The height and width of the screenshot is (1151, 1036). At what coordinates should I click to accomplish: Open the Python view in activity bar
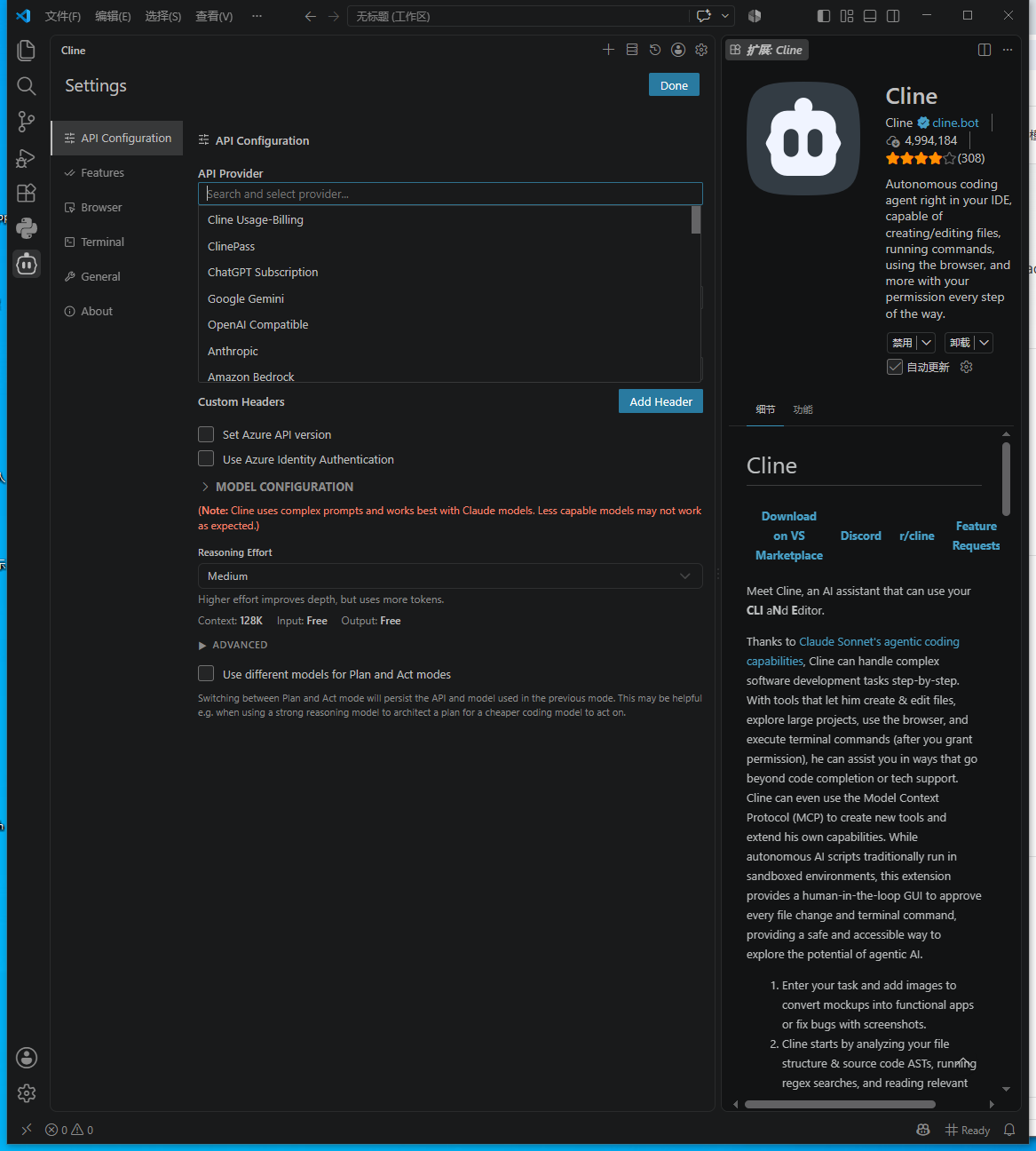click(27, 228)
